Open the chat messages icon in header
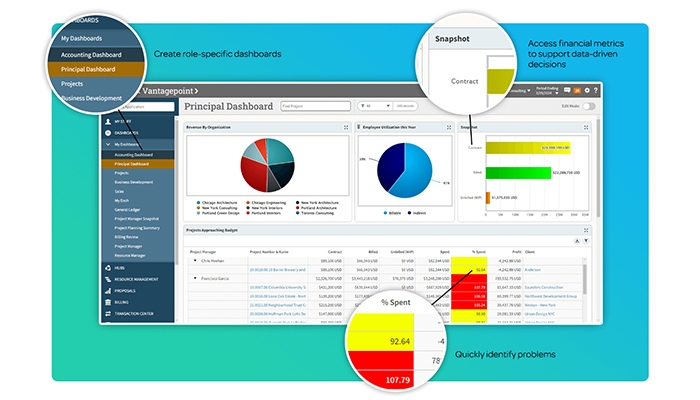The image size is (700, 400). 567,90
